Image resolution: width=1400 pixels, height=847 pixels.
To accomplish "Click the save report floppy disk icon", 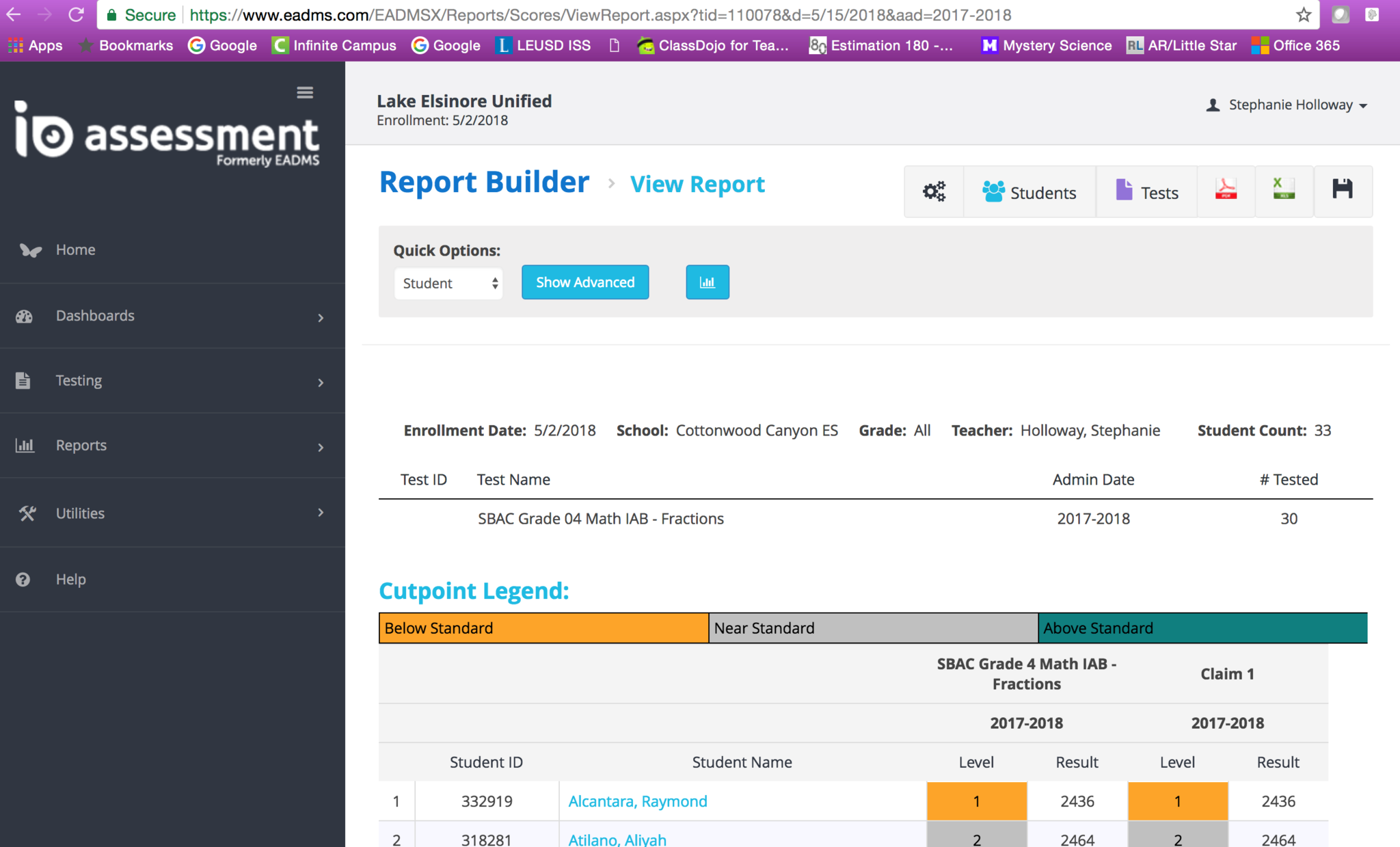I will tap(1342, 190).
